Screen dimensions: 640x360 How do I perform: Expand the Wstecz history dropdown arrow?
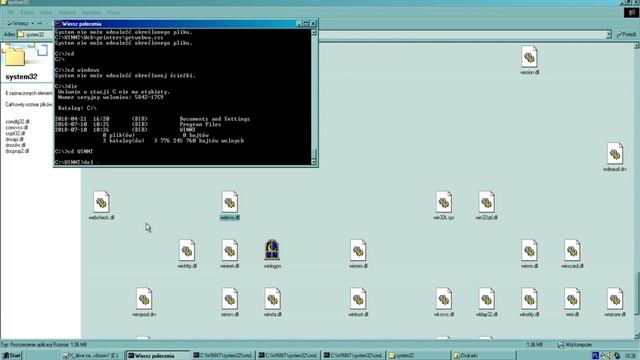pos(33,23)
